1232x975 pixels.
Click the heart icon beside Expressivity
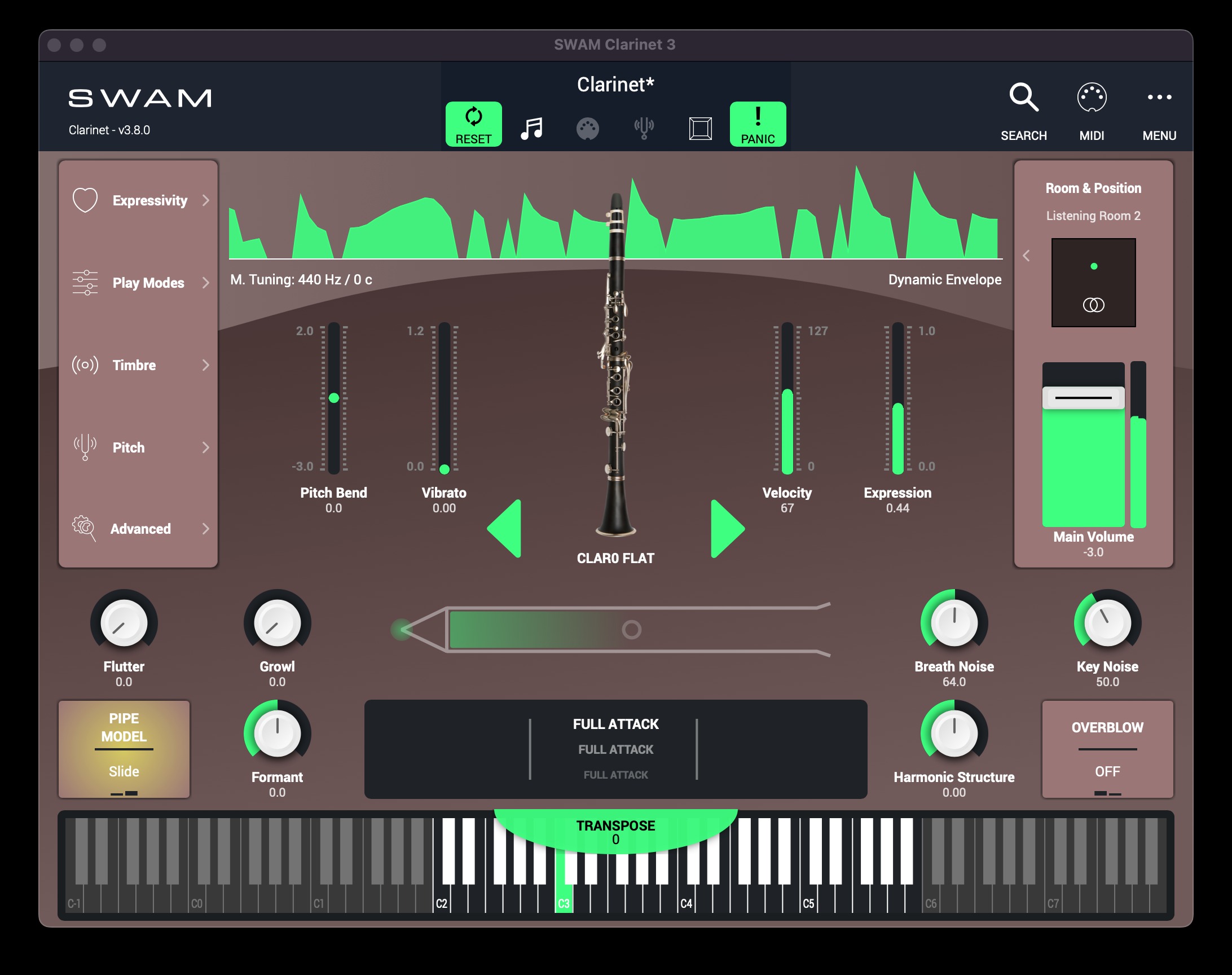[x=85, y=200]
